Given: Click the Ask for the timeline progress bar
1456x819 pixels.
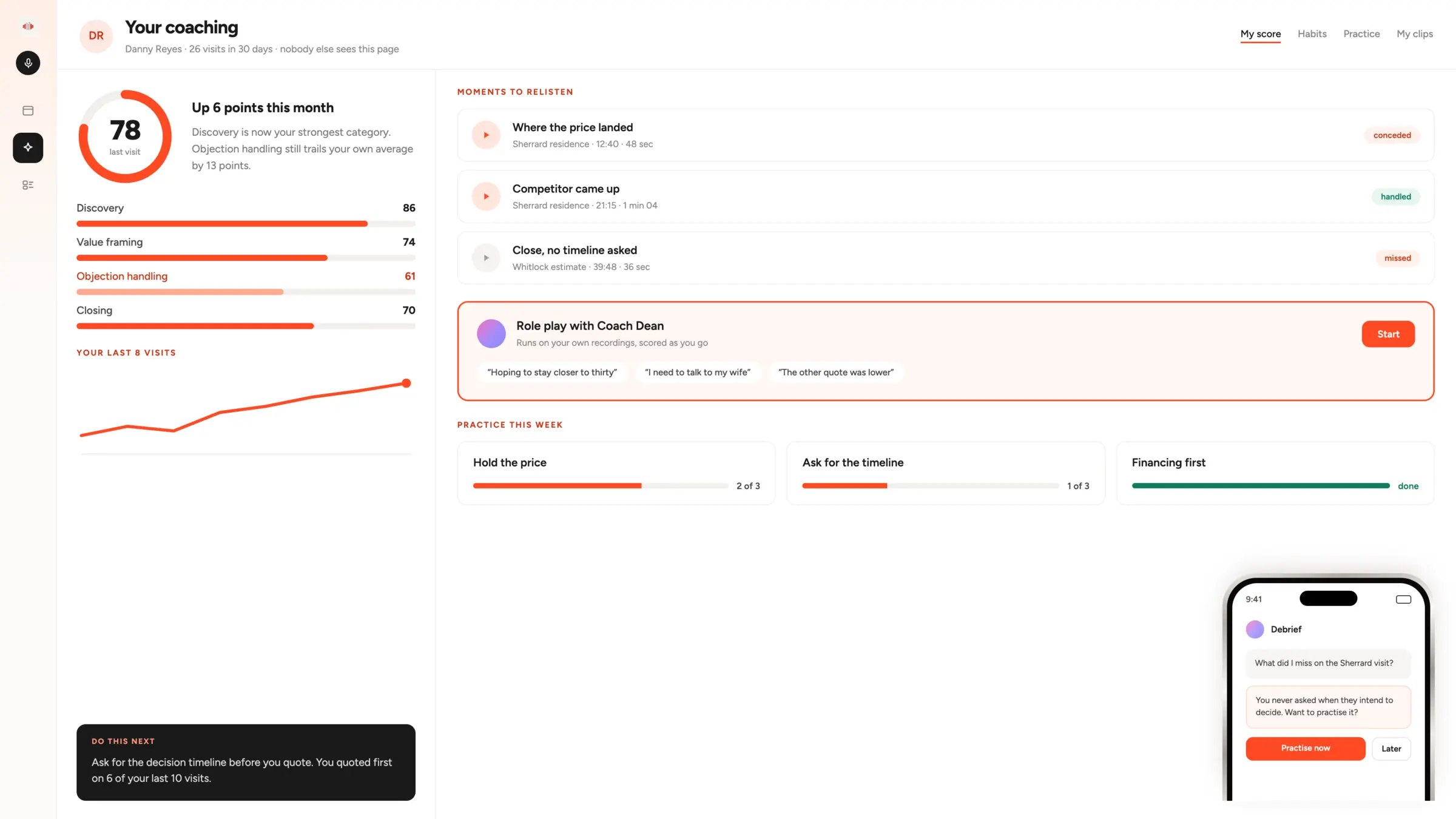Looking at the screenshot, I should tap(931, 485).
